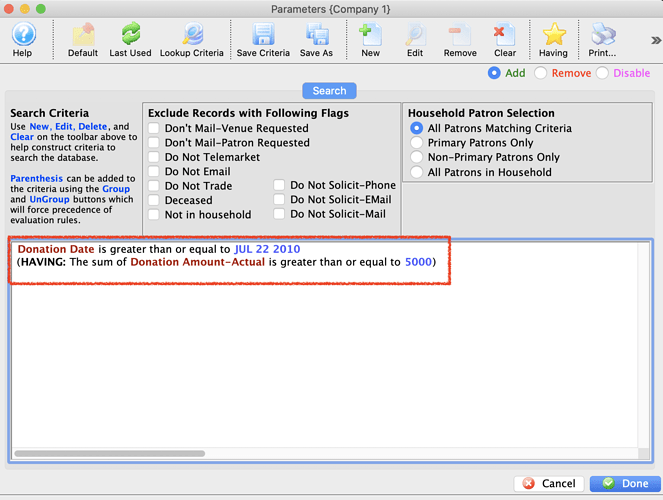Enable Do Not Solicit-EMail
The height and width of the screenshot is (500, 663).
click(x=279, y=199)
